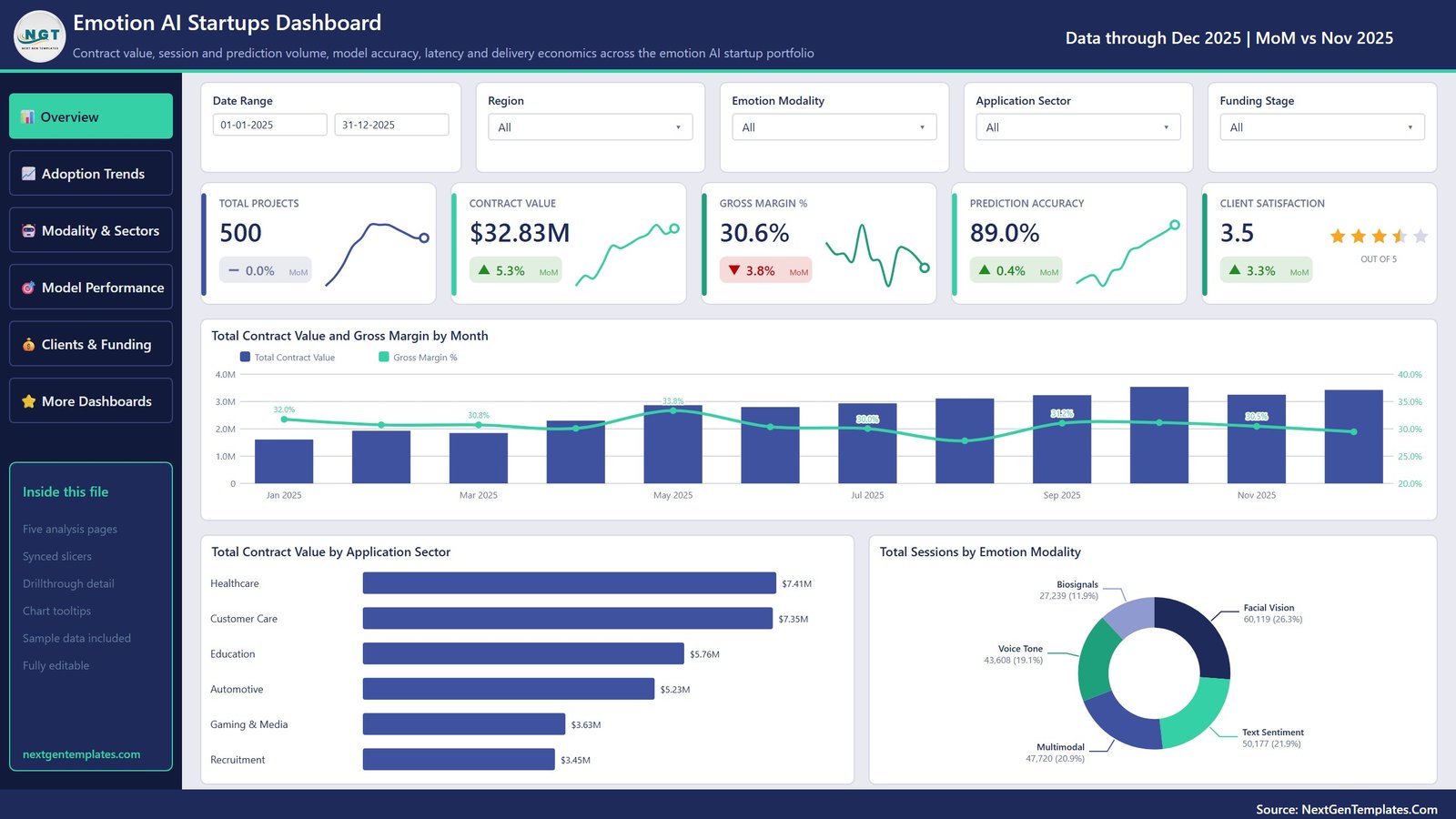
Task: Click the Emotion AI Startups Dashboard title
Action: point(227,23)
